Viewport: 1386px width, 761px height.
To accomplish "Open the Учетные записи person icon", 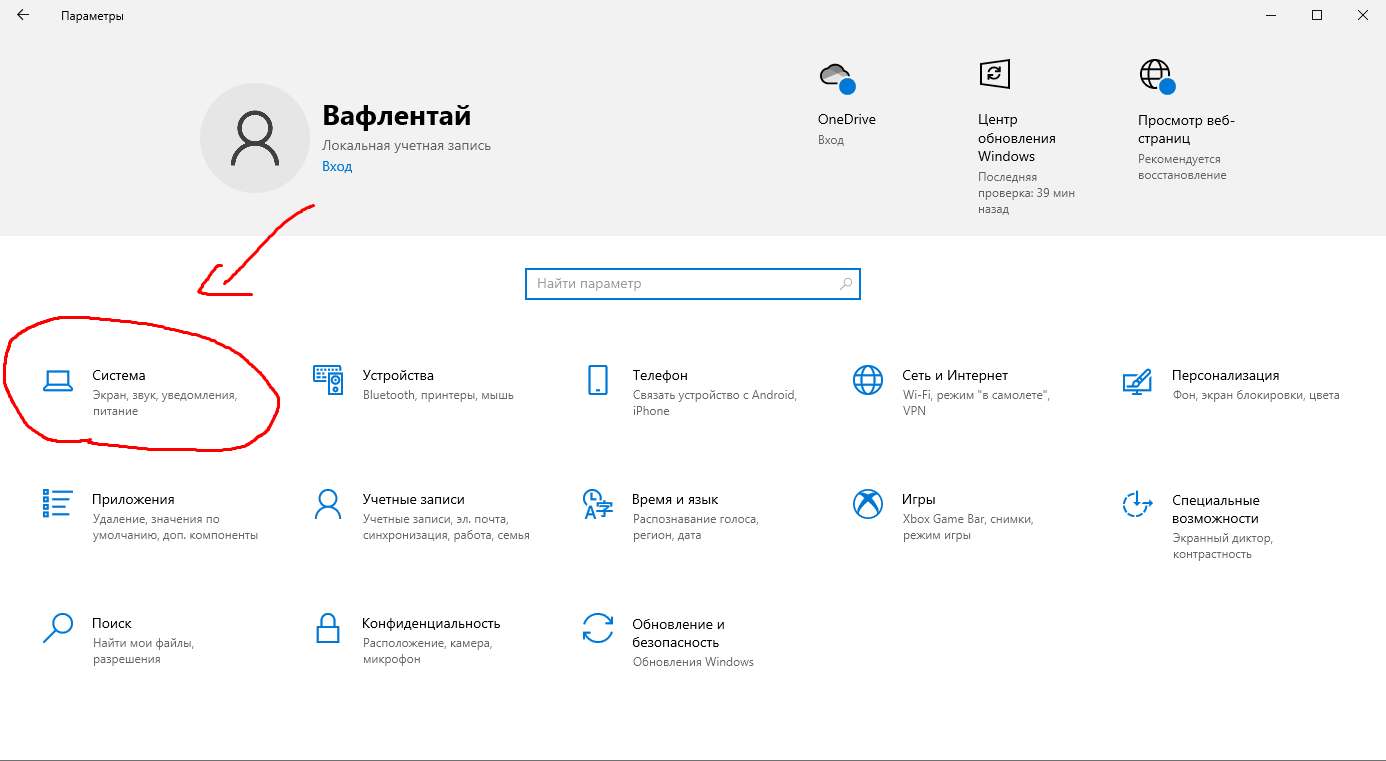I will tap(328, 504).
